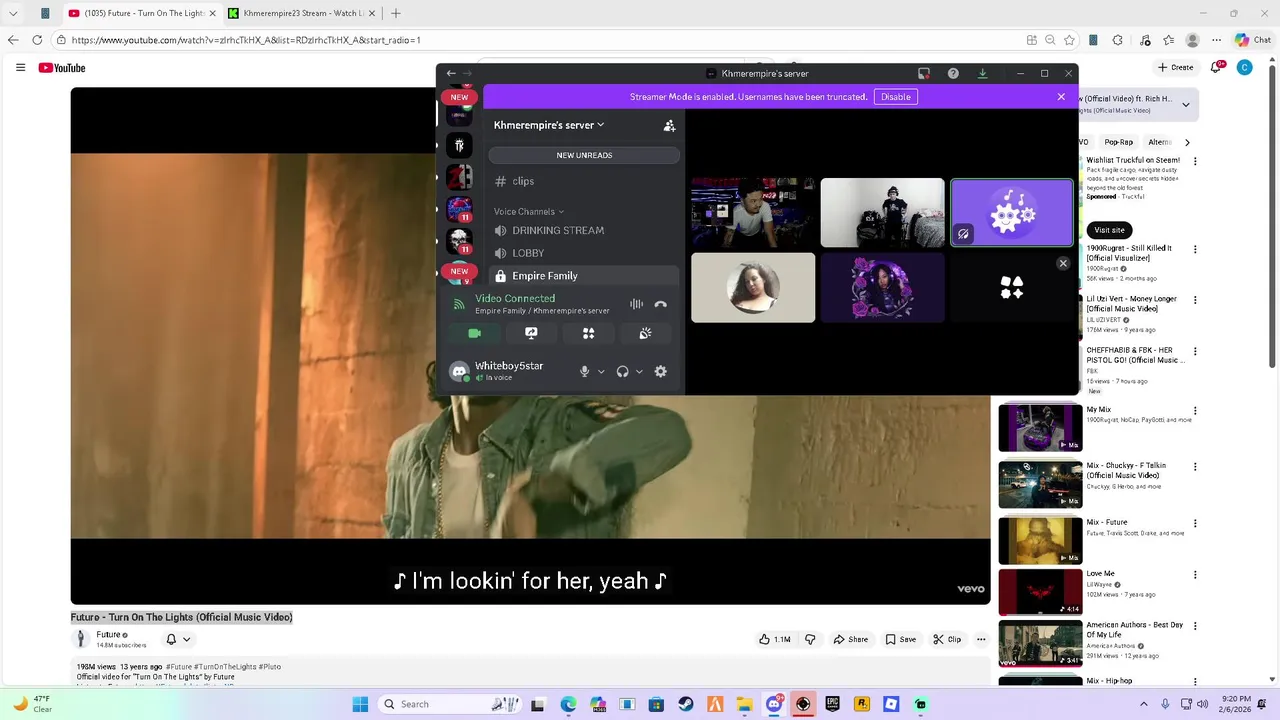Jump to NEW UNREADS in channel list
The width and height of the screenshot is (1280, 720).
click(x=584, y=155)
